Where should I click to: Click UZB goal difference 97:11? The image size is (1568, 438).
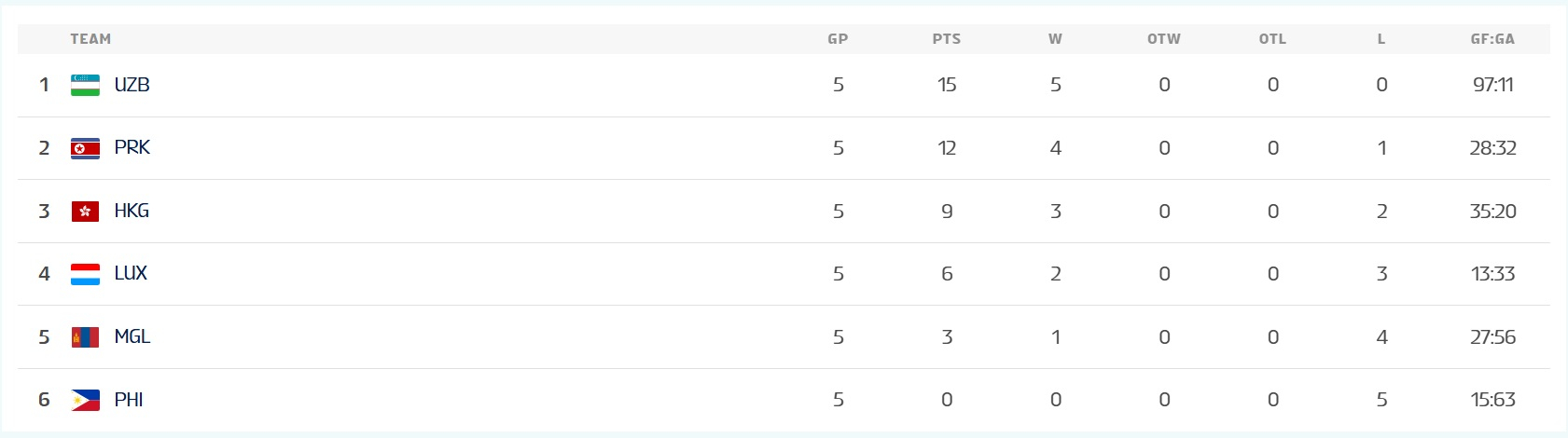point(1492,85)
